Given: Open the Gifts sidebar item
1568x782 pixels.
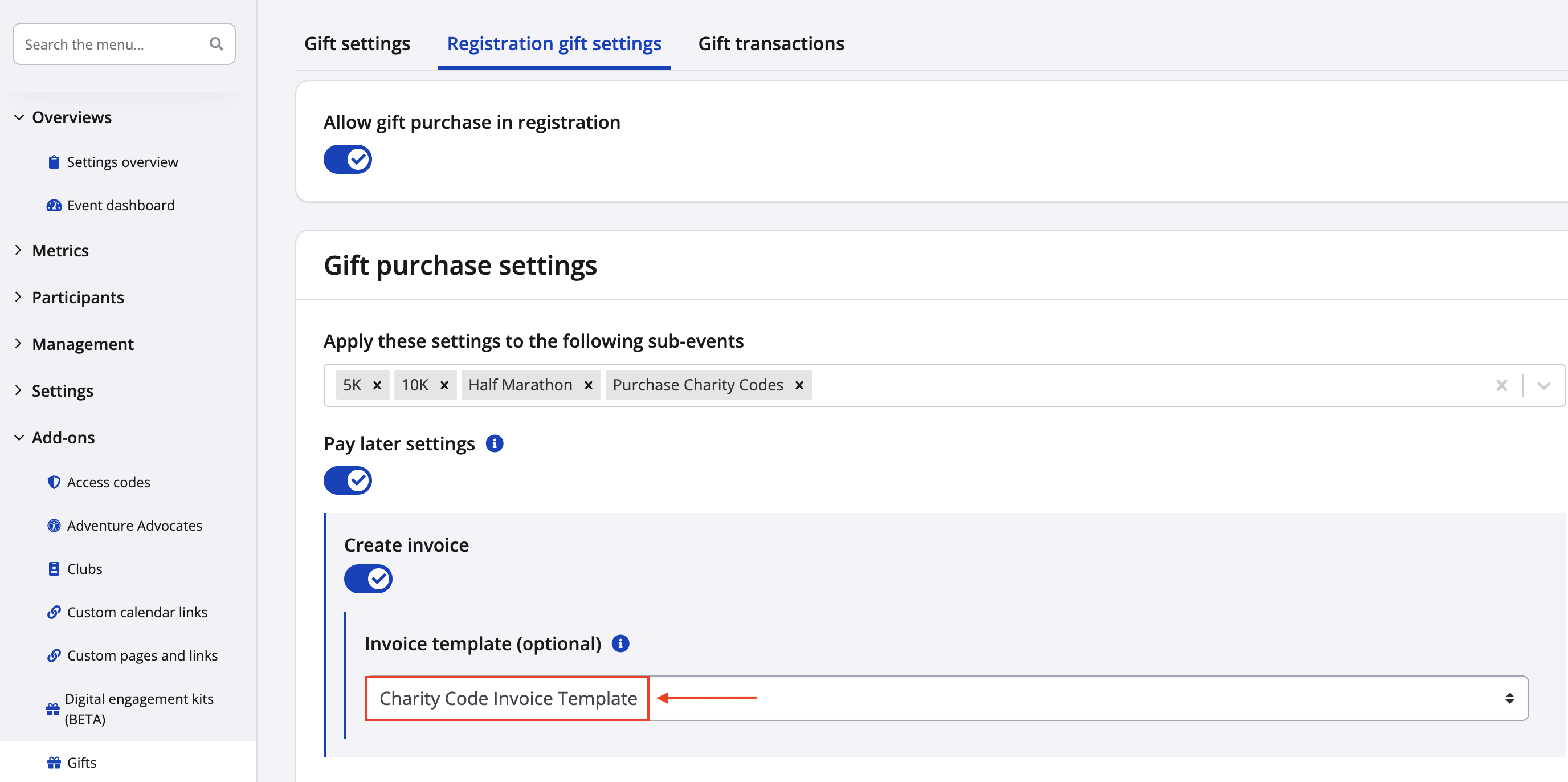Looking at the screenshot, I should 81,763.
